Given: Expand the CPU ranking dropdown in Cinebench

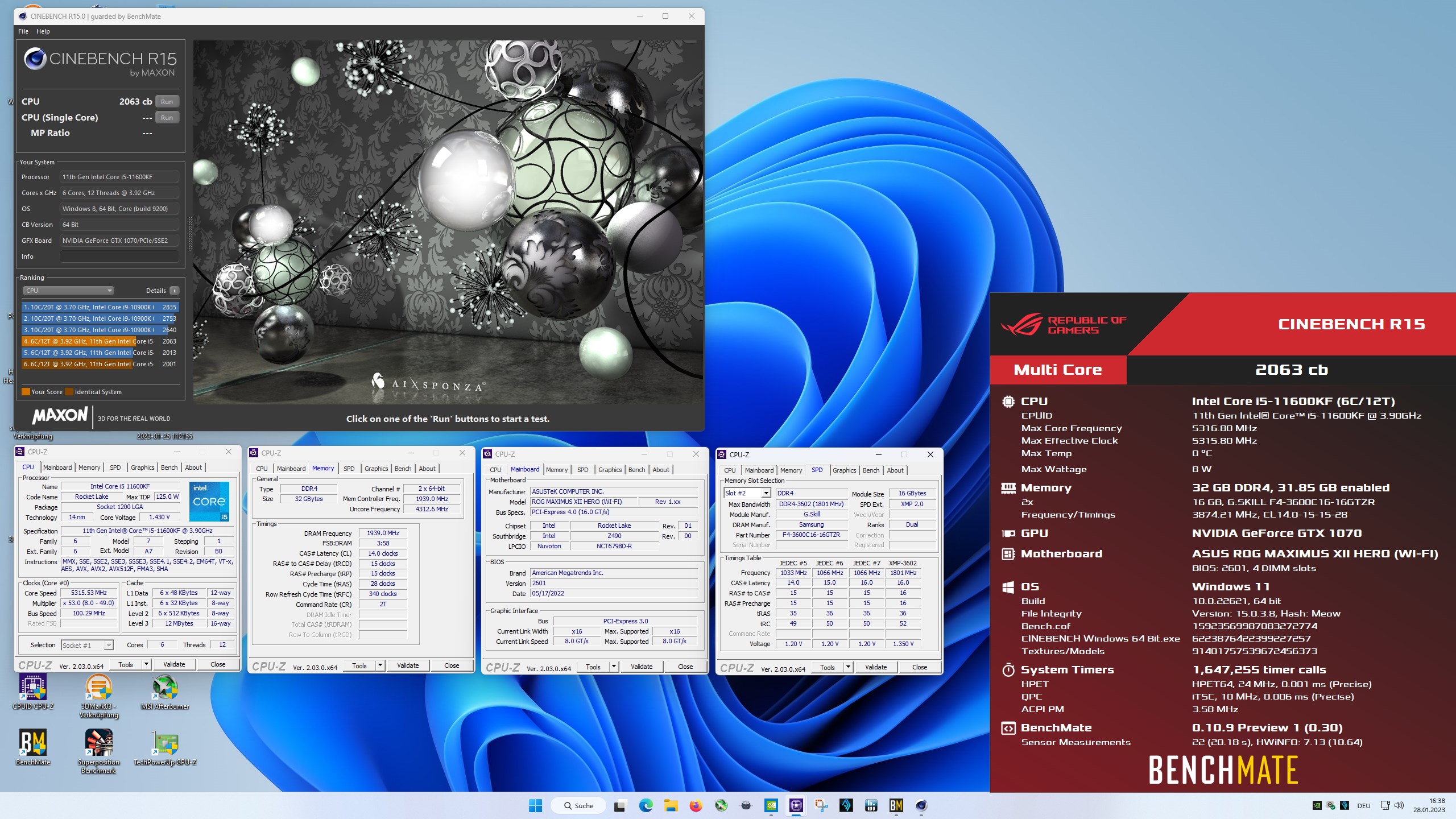Looking at the screenshot, I should coord(68,291).
